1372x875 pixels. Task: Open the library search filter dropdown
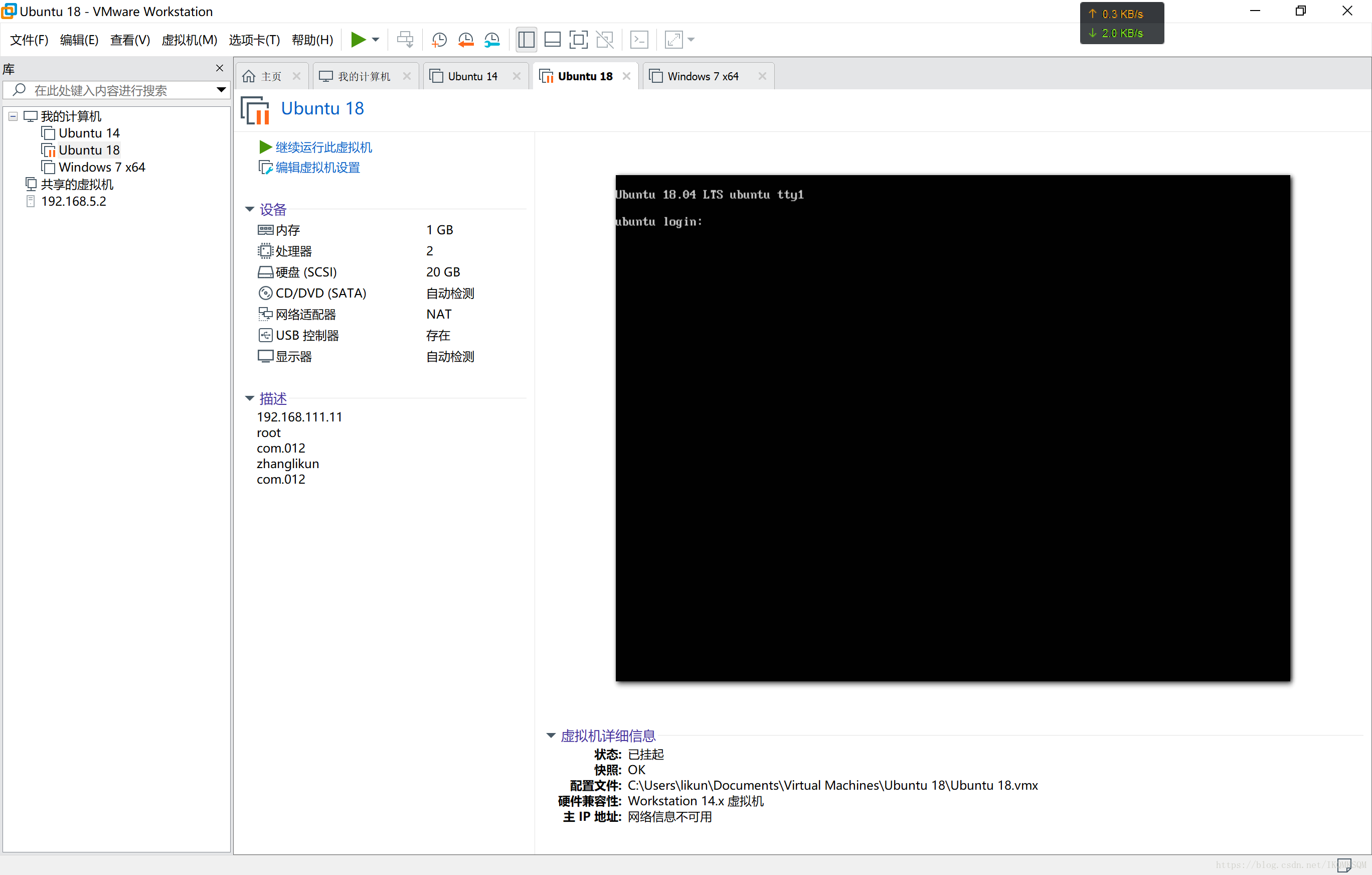pos(221,90)
